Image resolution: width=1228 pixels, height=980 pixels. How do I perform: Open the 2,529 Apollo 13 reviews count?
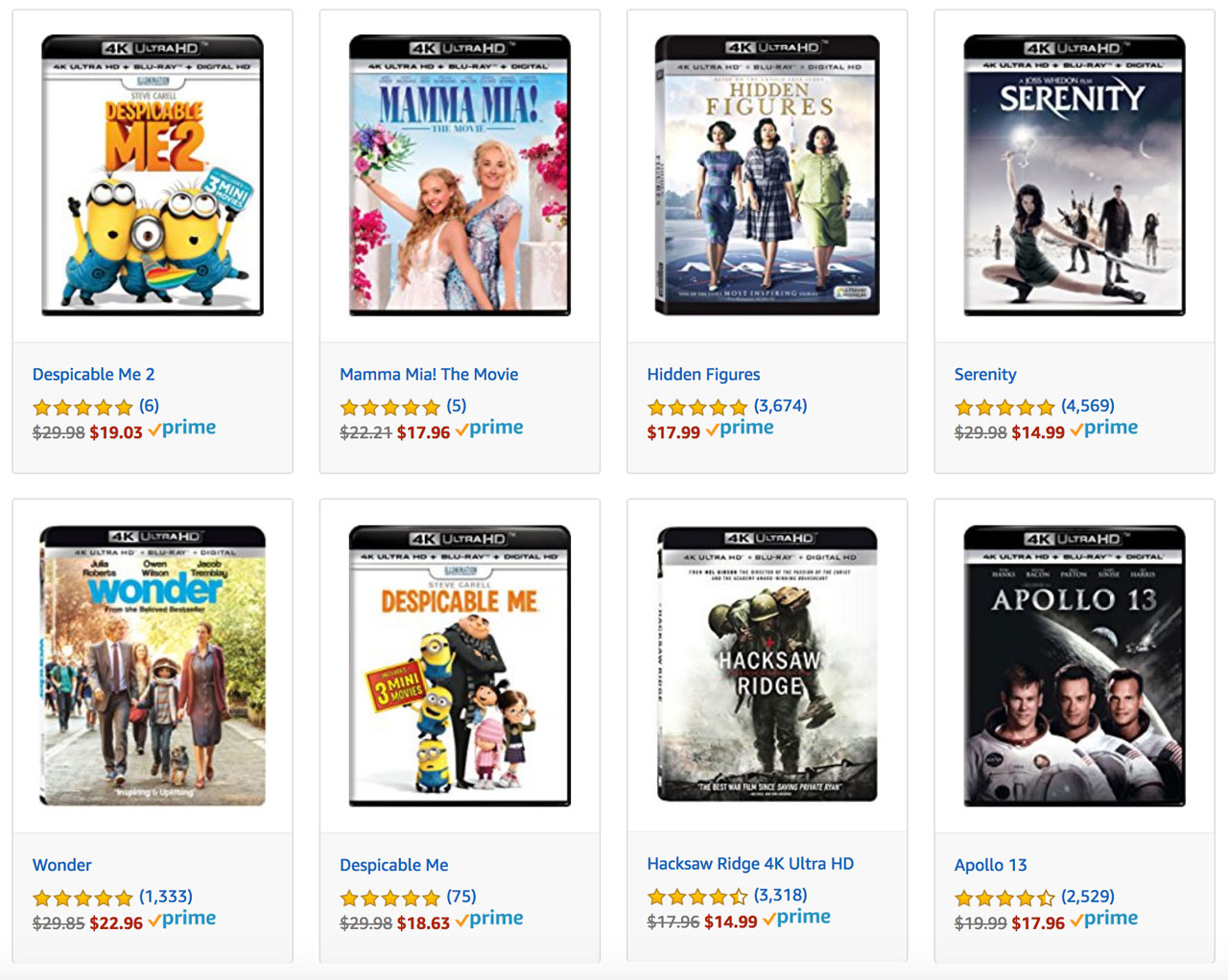tap(1088, 897)
